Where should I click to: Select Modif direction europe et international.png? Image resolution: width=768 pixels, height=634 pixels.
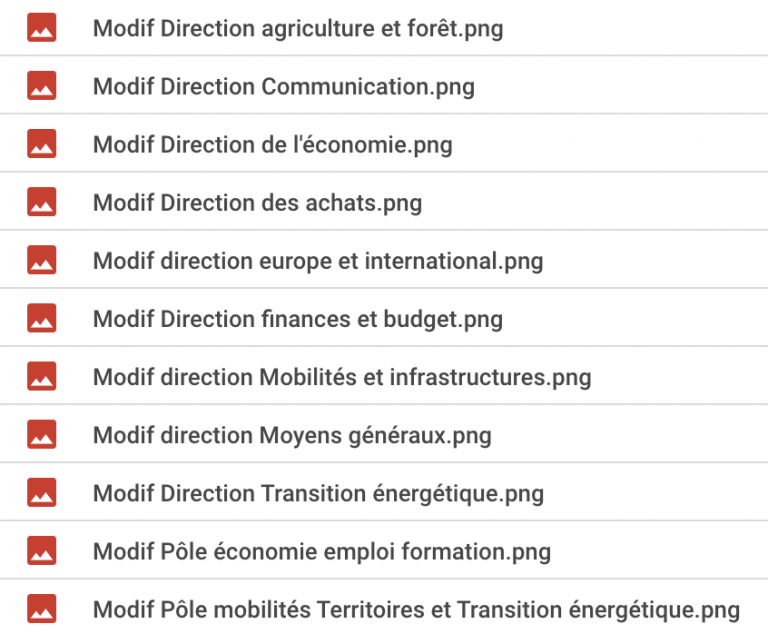(317, 261)
